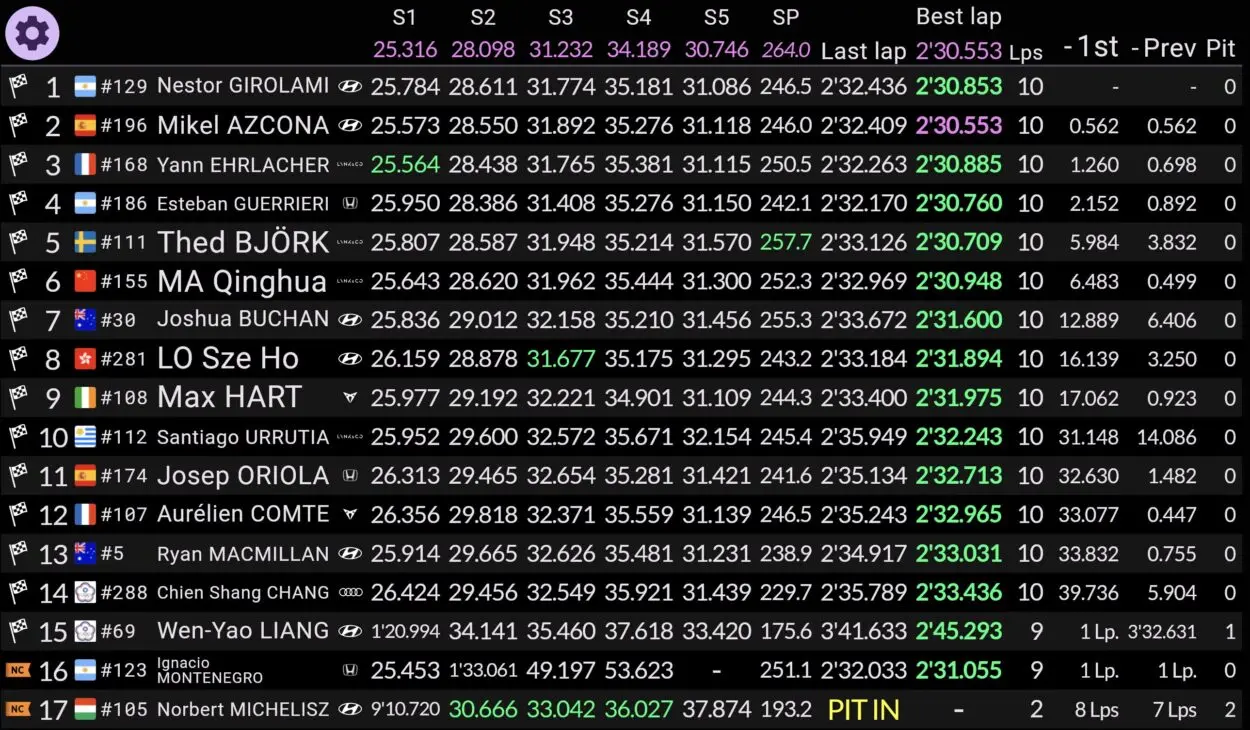This screenshot has width=1250, height=730.
Task: Click the Swedish flag next to Thed Björk
Action: pos(86,242)
